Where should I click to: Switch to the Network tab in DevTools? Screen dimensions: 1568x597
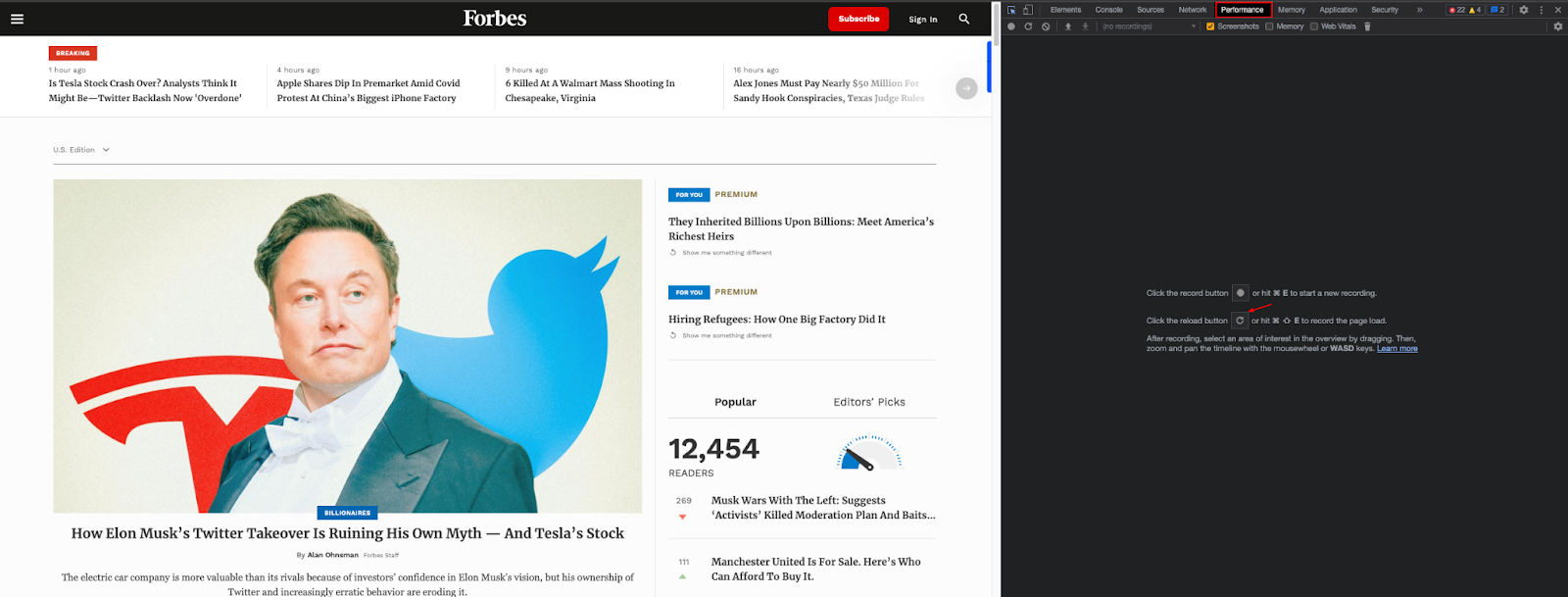1193,10
